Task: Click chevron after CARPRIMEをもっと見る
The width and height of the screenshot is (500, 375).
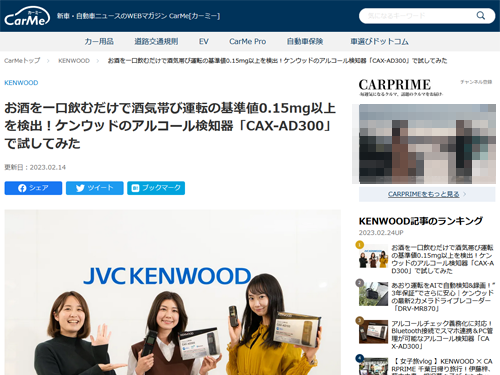Action: [465, 194]
